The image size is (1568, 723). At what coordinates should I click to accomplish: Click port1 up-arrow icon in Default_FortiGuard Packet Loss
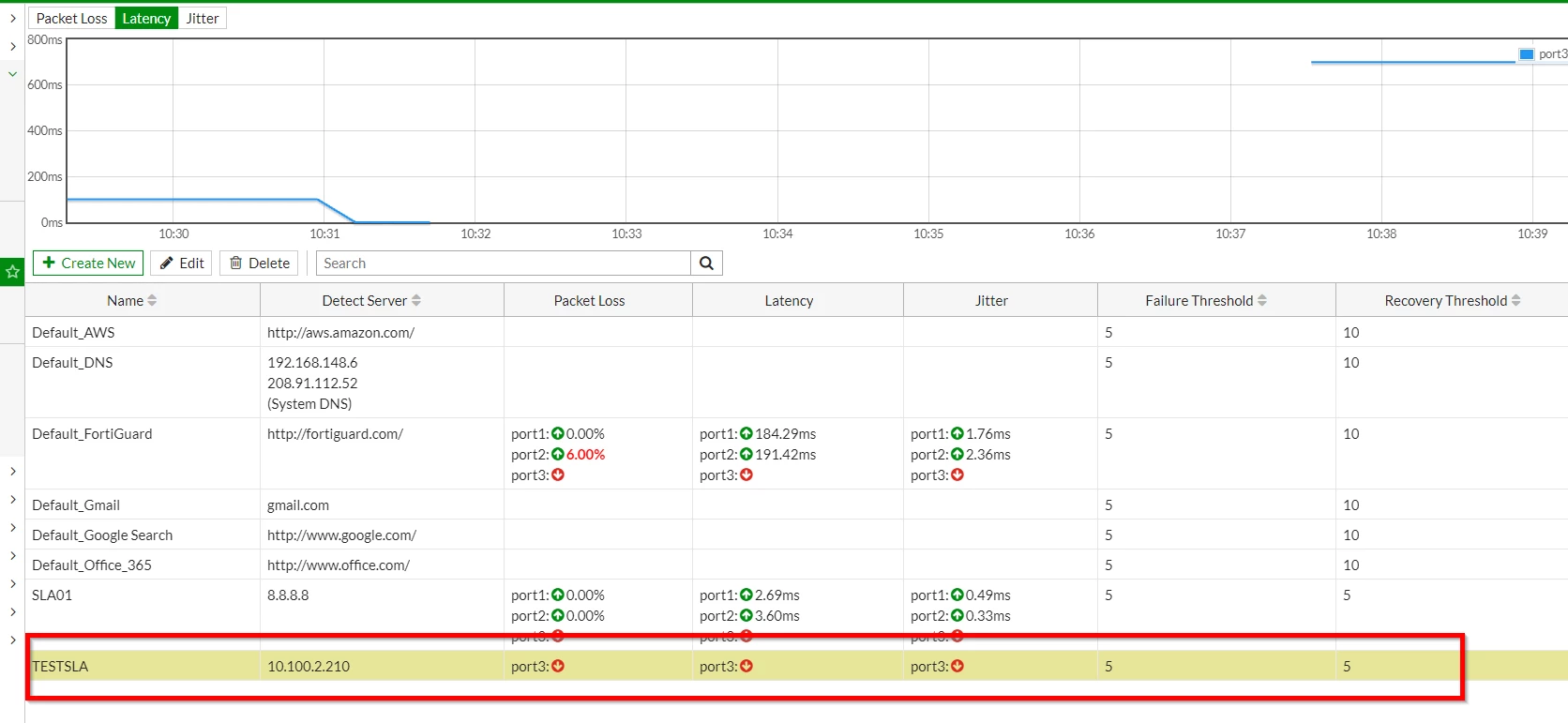pos(558,434)
